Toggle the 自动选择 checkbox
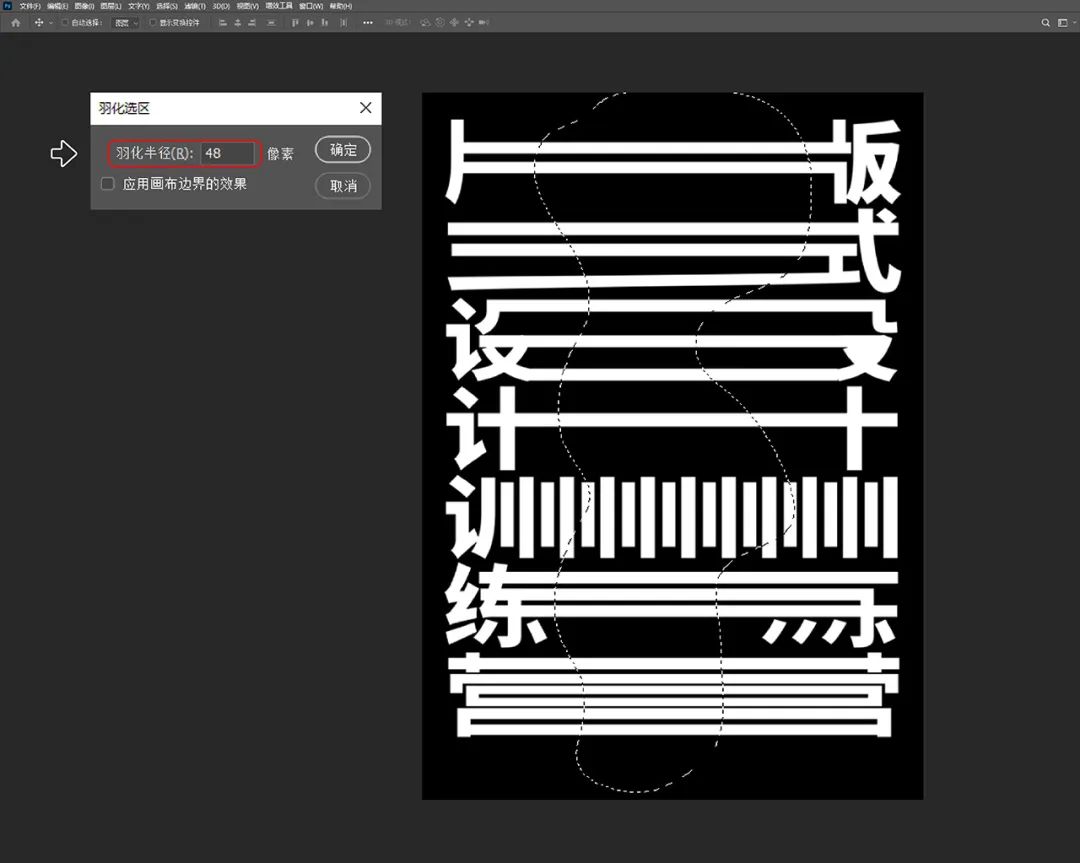This screenshot has height=863, width=1080. (x=65, y=22)
